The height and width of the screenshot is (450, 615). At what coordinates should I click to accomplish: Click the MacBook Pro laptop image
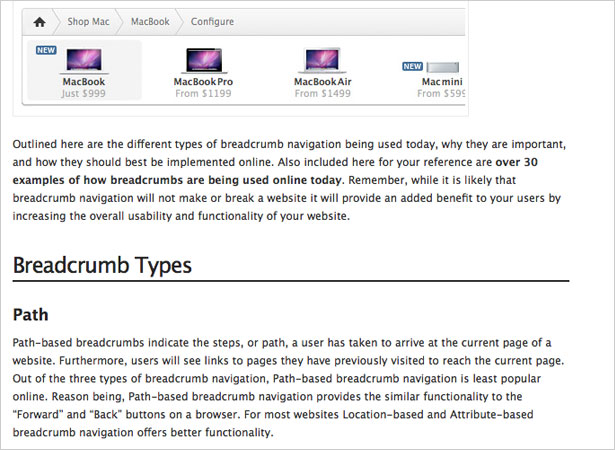coord(204,61)
